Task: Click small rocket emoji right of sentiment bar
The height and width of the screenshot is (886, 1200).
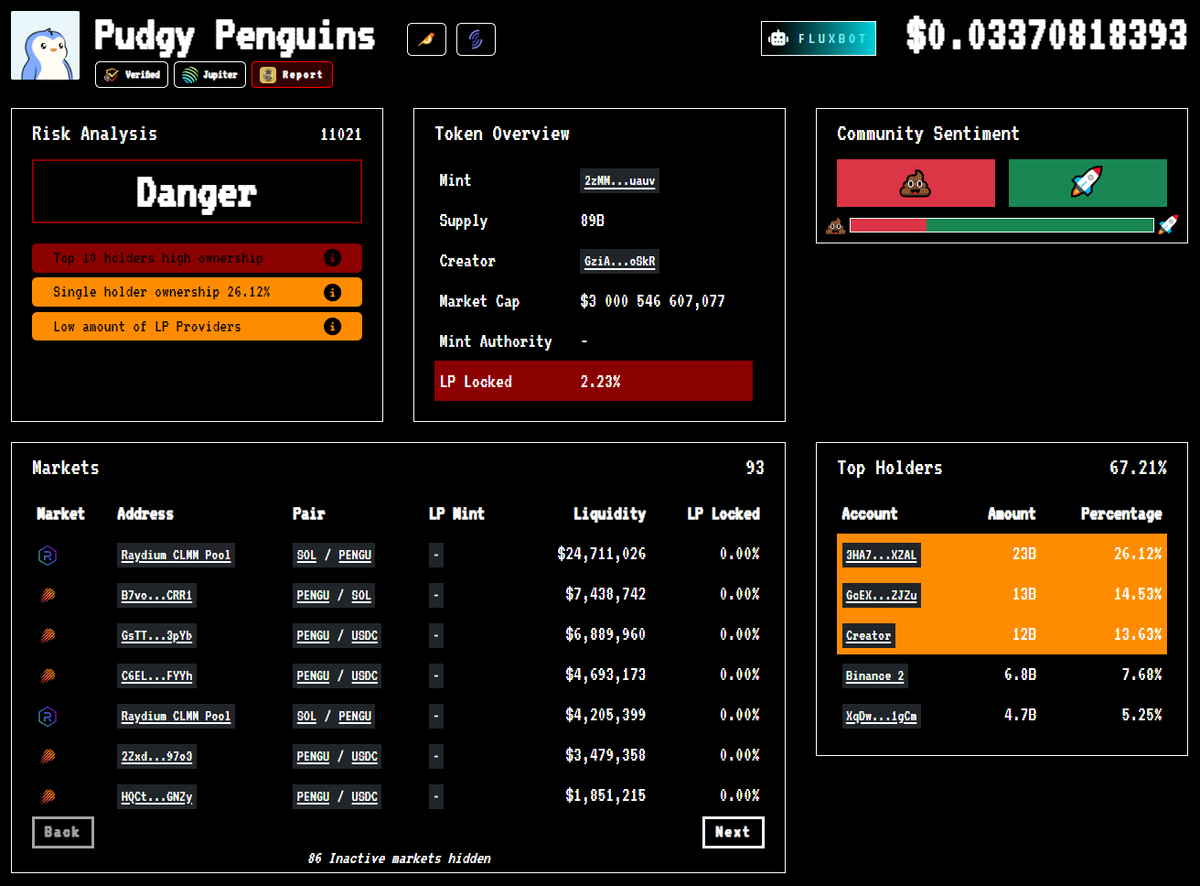Action: click(1168, 225)
